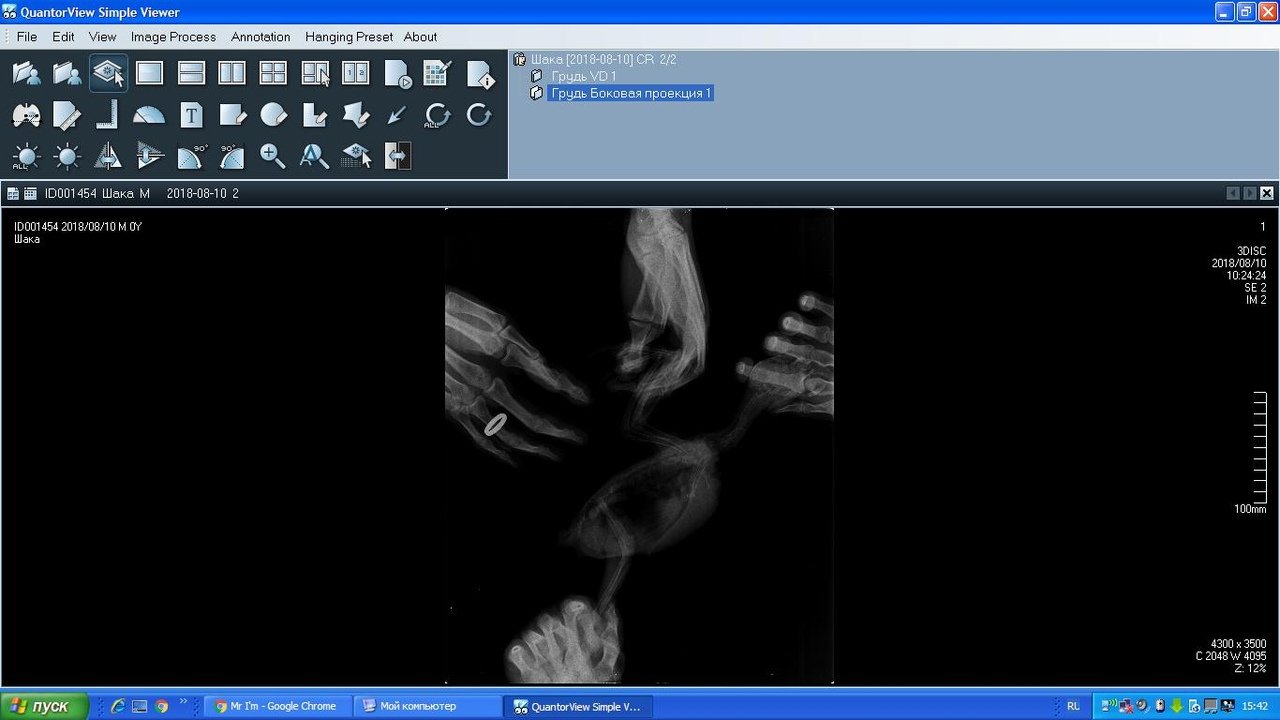Toggle the cine play icon
The image size is (1280, 720).
[397, 73]
